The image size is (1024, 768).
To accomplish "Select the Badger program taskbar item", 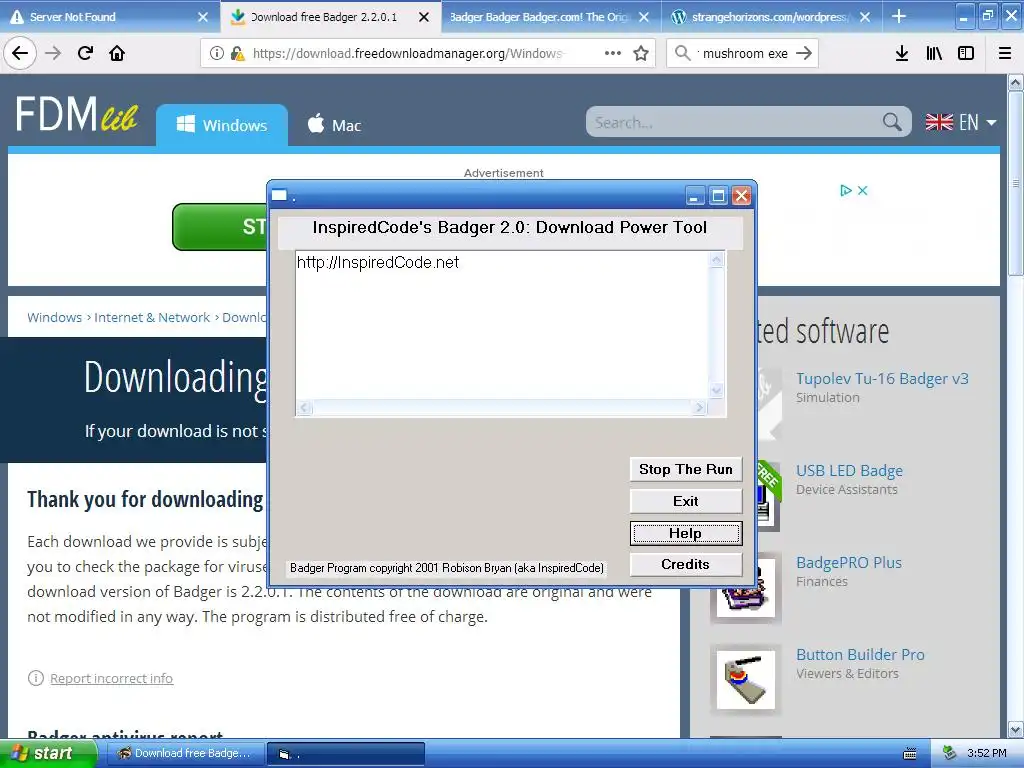I will [346, 754].
